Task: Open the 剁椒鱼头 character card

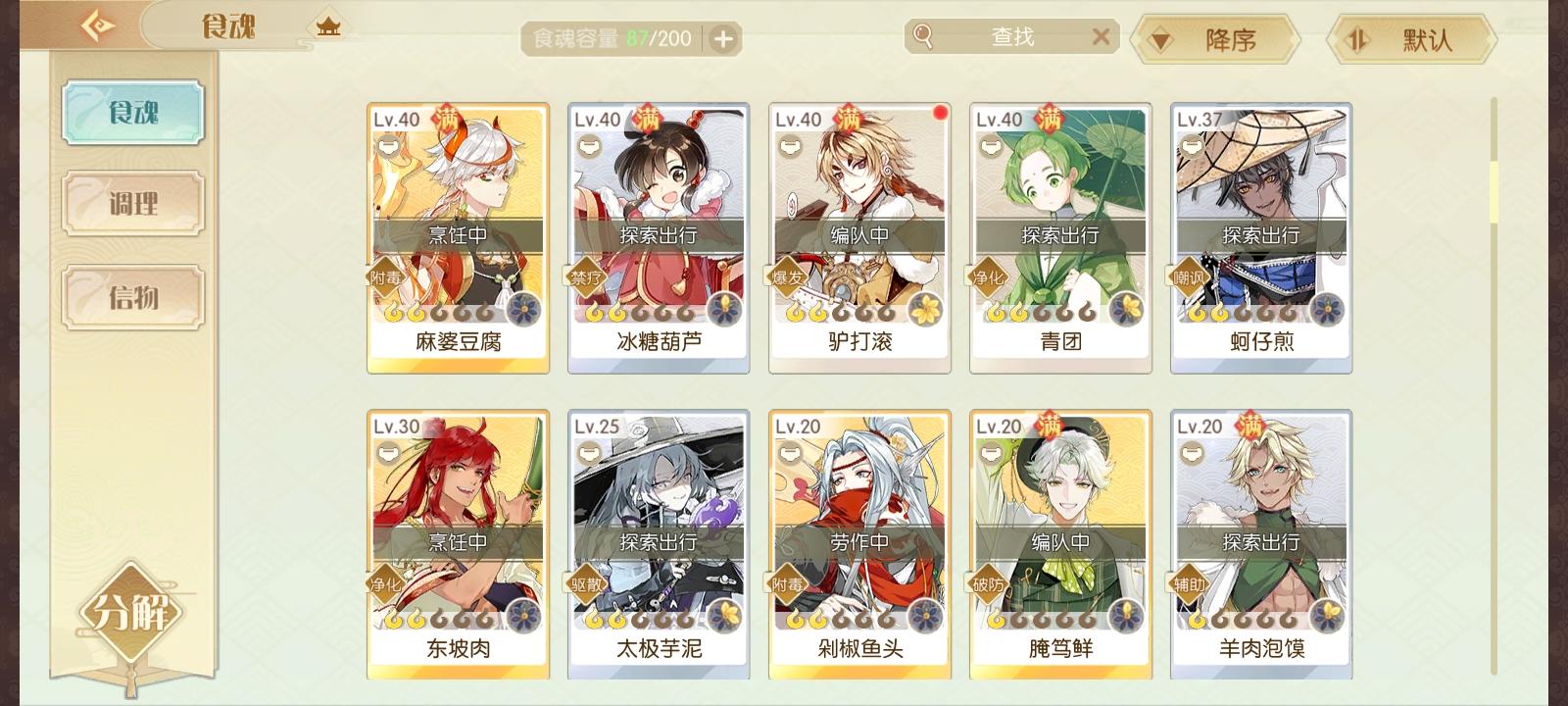Action: 859,545
